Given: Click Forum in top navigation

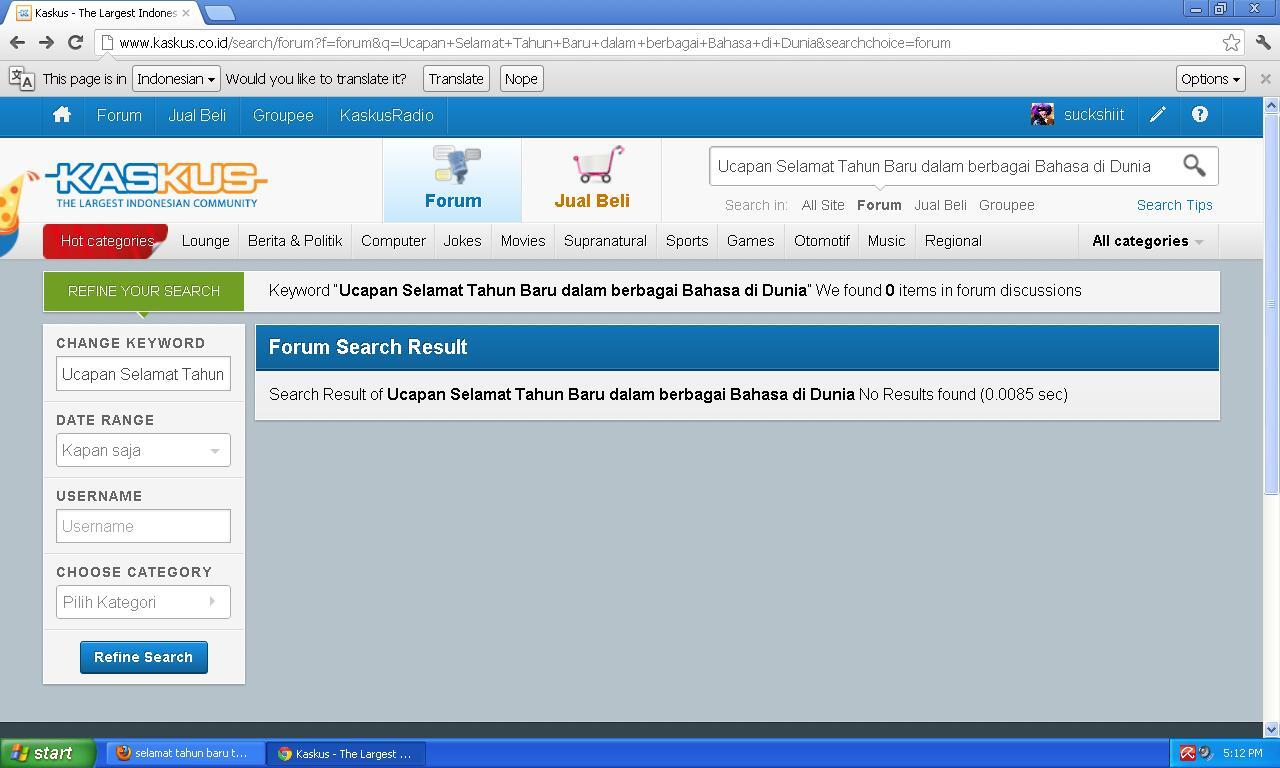Looking at the screenshot, I should coord(119,115).
